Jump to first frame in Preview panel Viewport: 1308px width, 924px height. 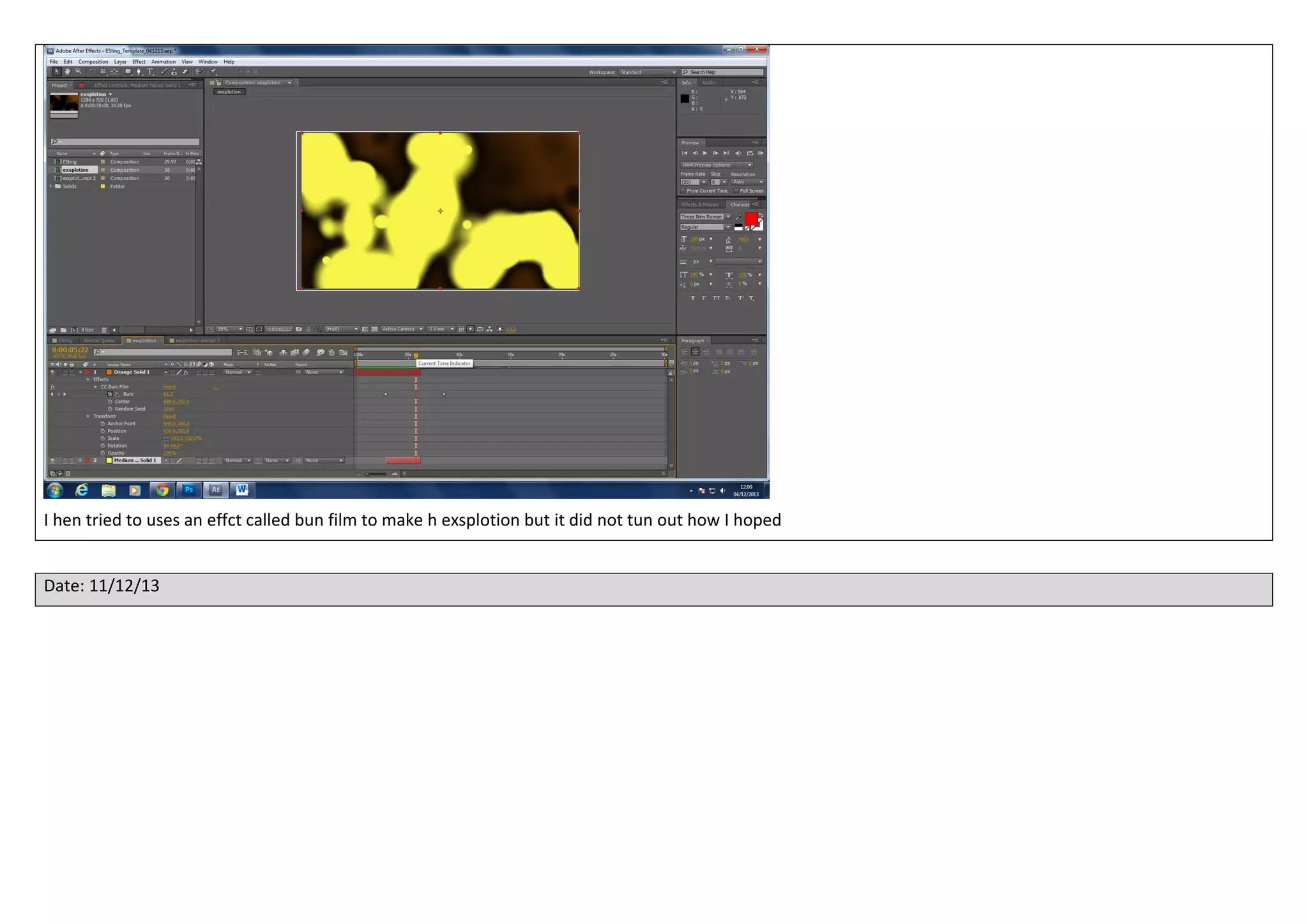click(x=685, y=153)
